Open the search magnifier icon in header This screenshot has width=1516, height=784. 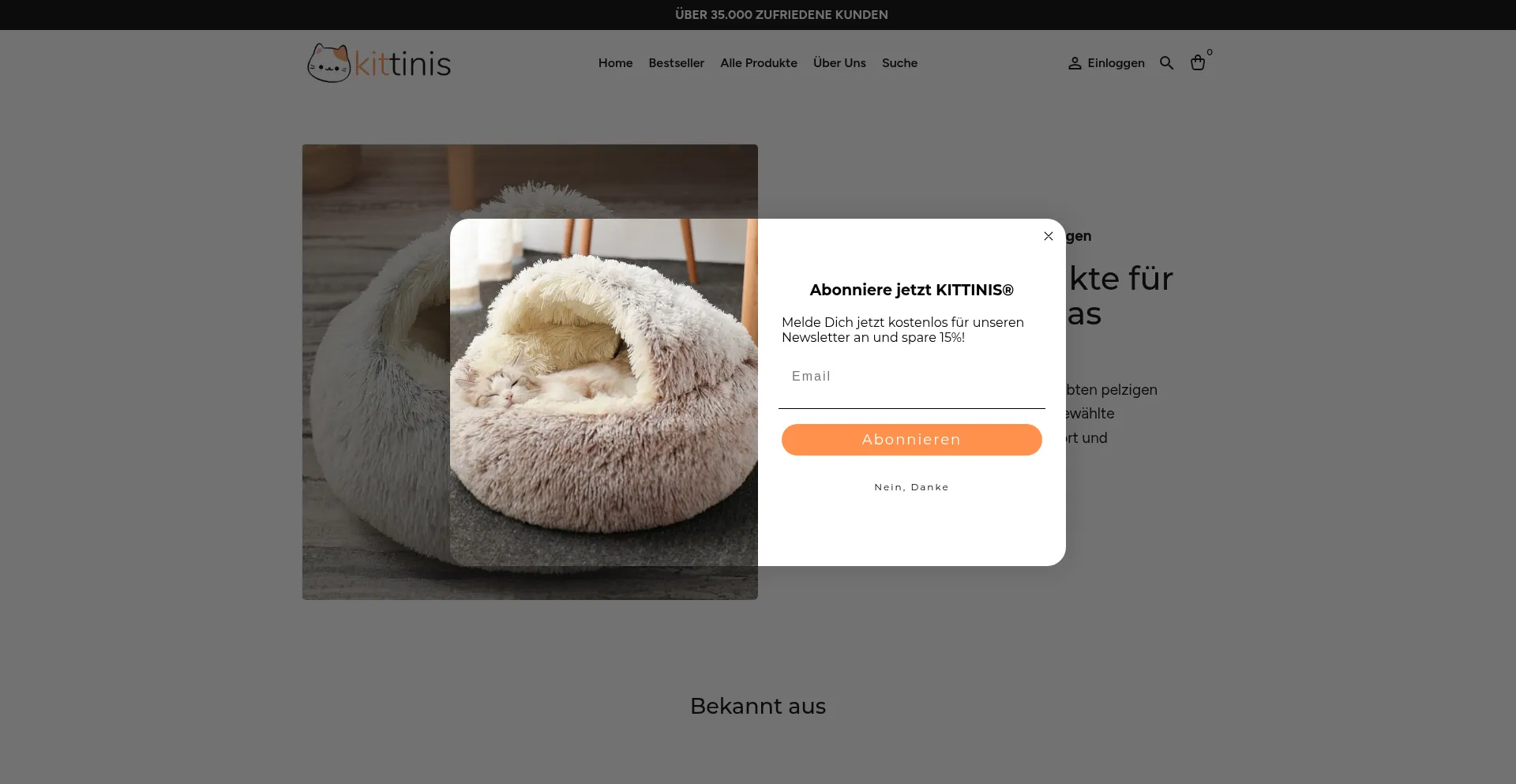click(x=1166, y=63)
